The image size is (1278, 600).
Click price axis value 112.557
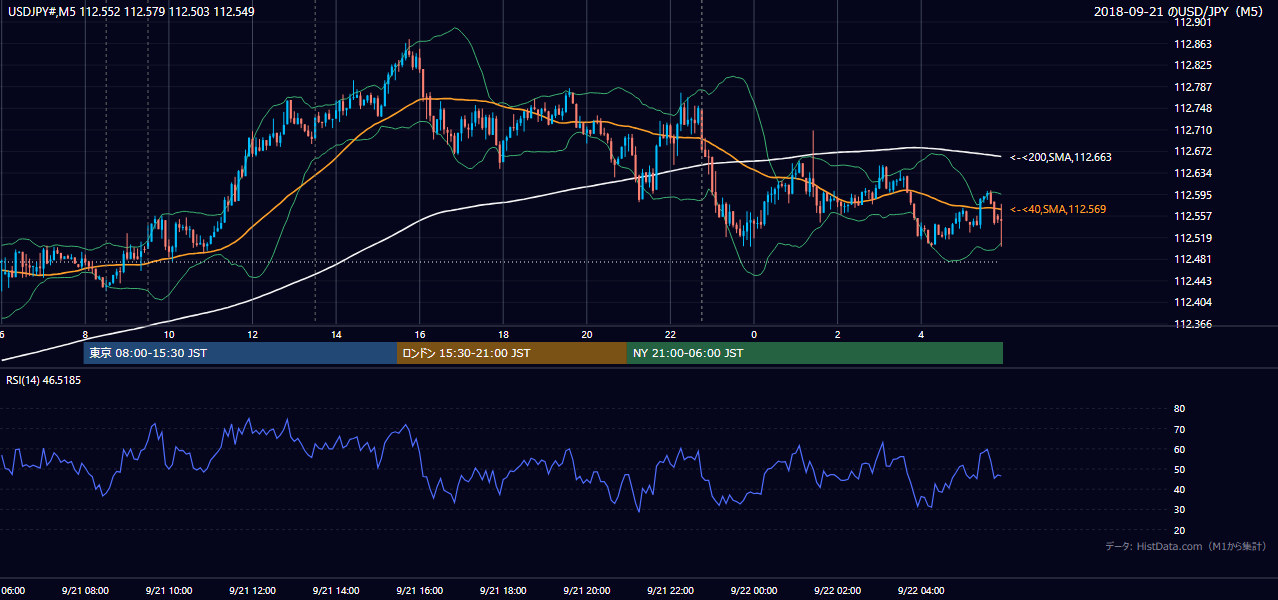[1192, 216]
